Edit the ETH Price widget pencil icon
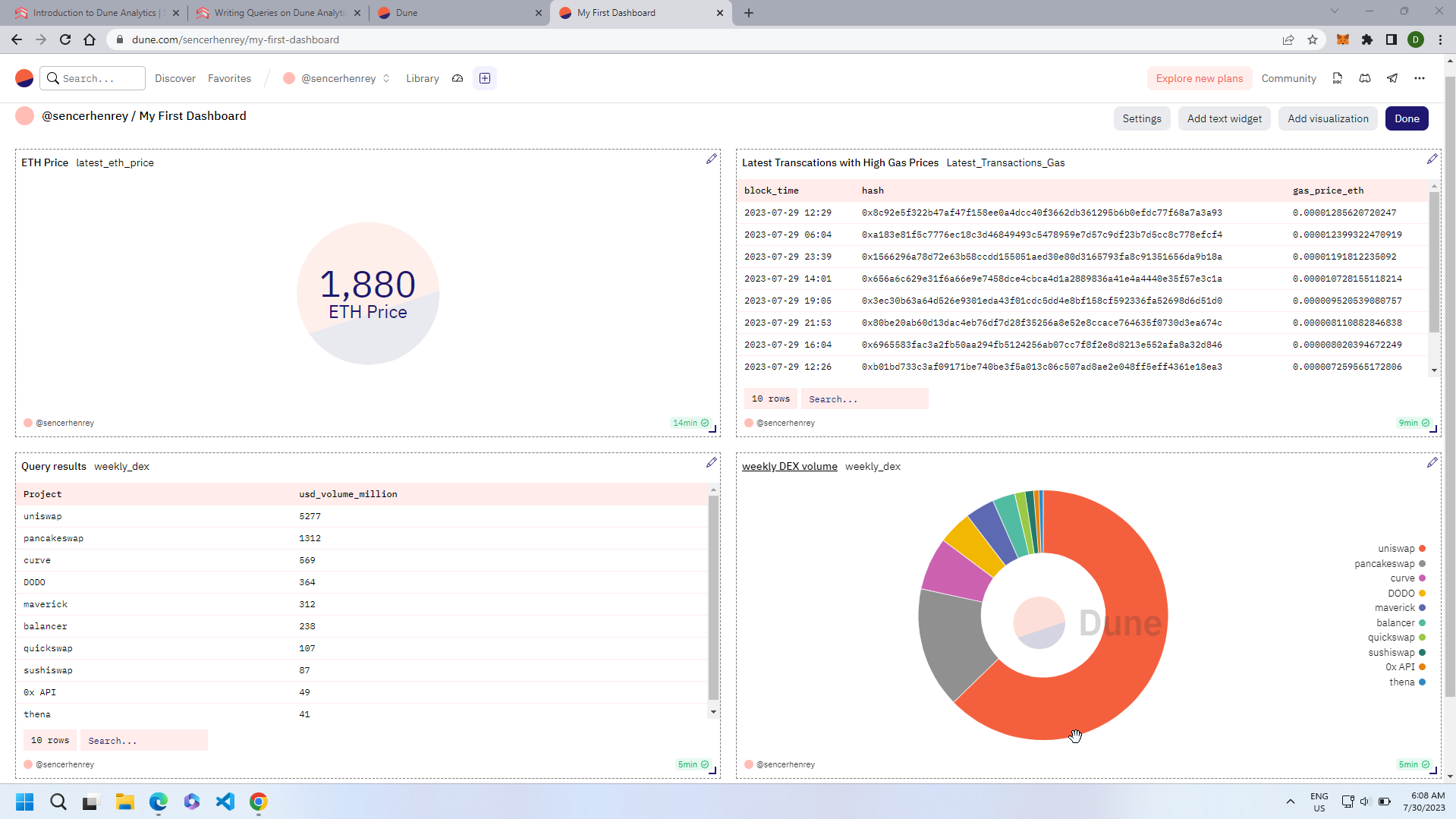Viewport: 1456px width, 819px height. tap(711, 159)
